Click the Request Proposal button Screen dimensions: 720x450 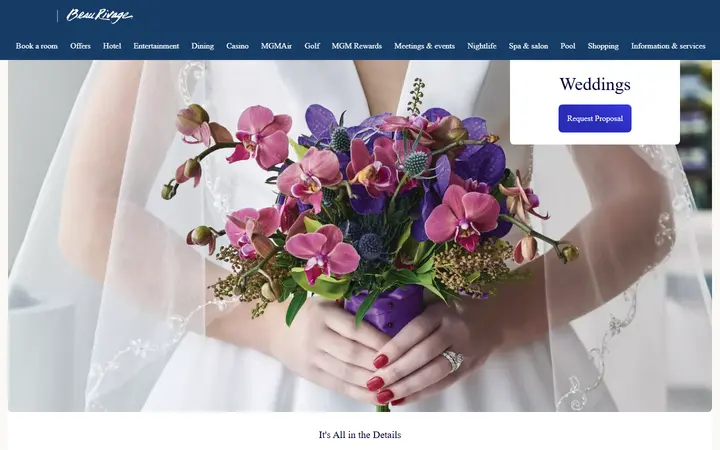pos(595,118)
